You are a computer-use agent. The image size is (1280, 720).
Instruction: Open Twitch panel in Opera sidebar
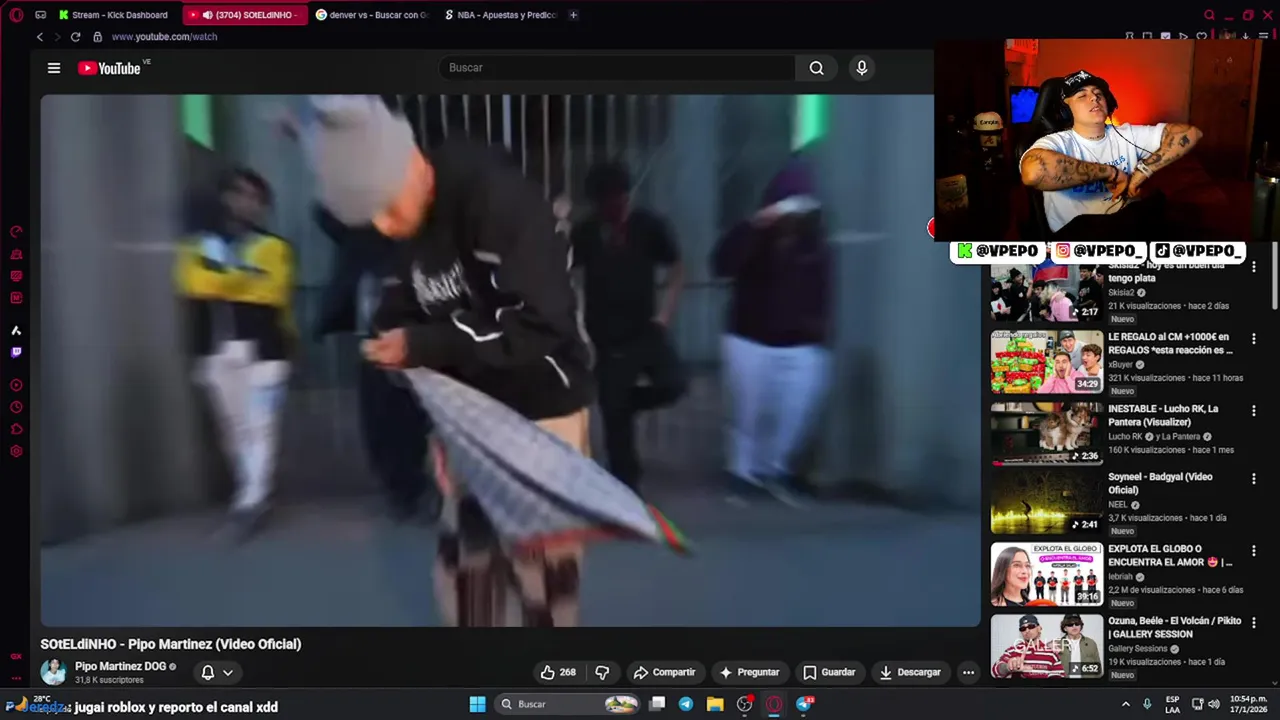[16, 352]
